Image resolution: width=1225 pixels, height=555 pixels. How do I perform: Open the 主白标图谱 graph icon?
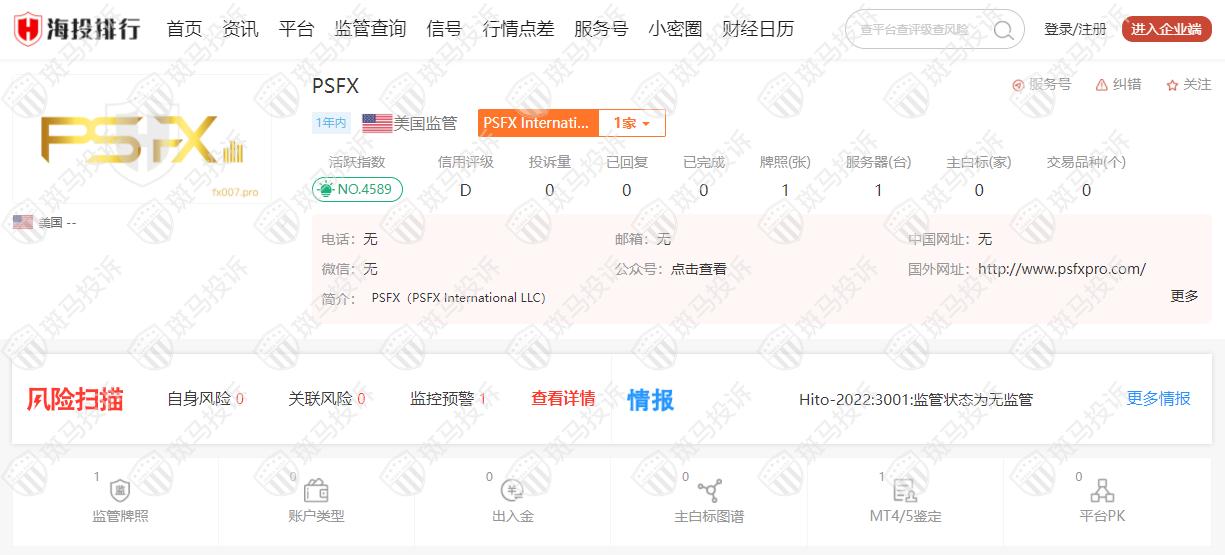pos(709,491)
